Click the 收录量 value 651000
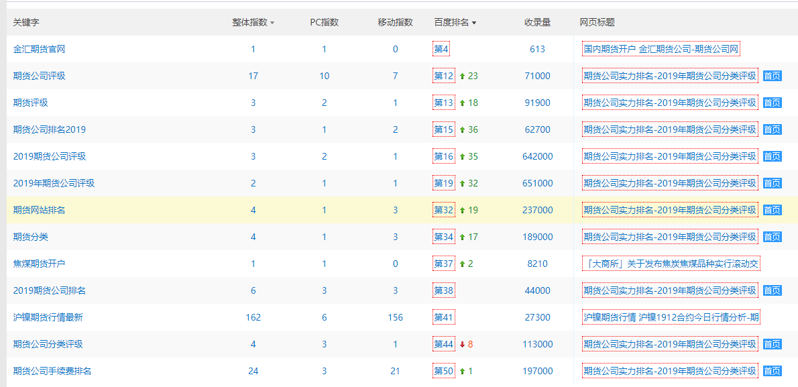Screen dimensions: 798x387 coord(537,183)
